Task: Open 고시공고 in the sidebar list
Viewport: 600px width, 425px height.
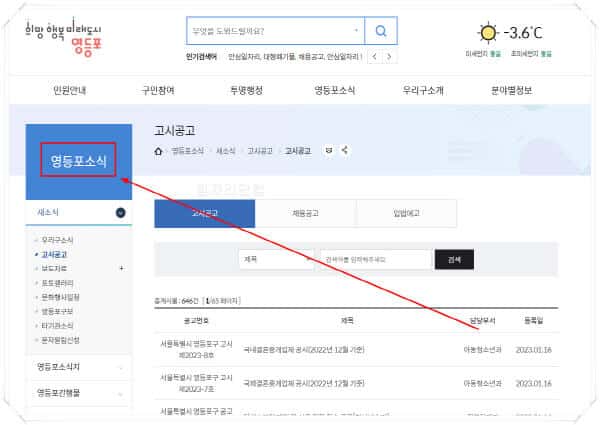Action: click(x=54, y=254)
